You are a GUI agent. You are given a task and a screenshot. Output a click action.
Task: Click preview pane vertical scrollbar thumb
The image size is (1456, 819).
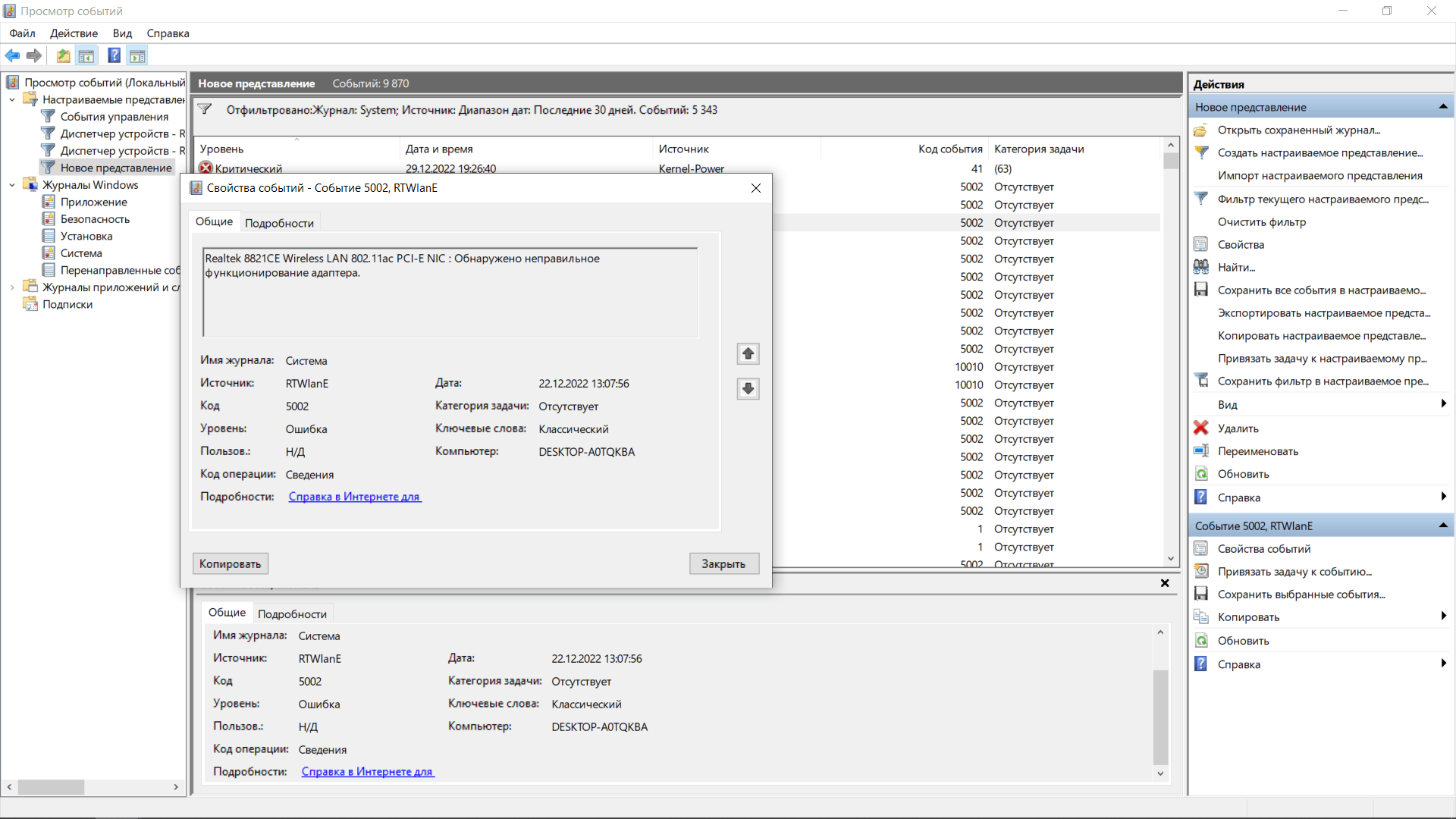(1160, 717)
